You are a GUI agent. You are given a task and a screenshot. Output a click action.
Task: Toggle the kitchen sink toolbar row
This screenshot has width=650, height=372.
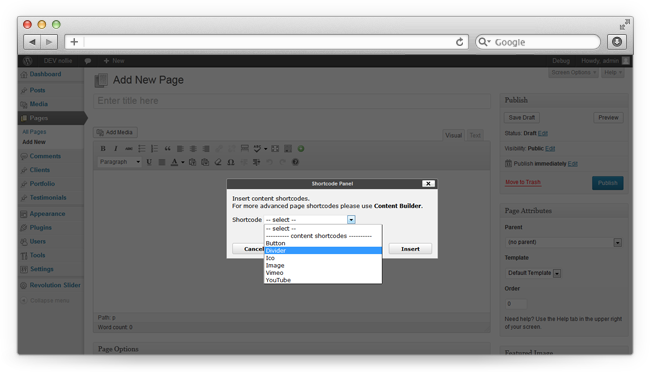[288, 148]
